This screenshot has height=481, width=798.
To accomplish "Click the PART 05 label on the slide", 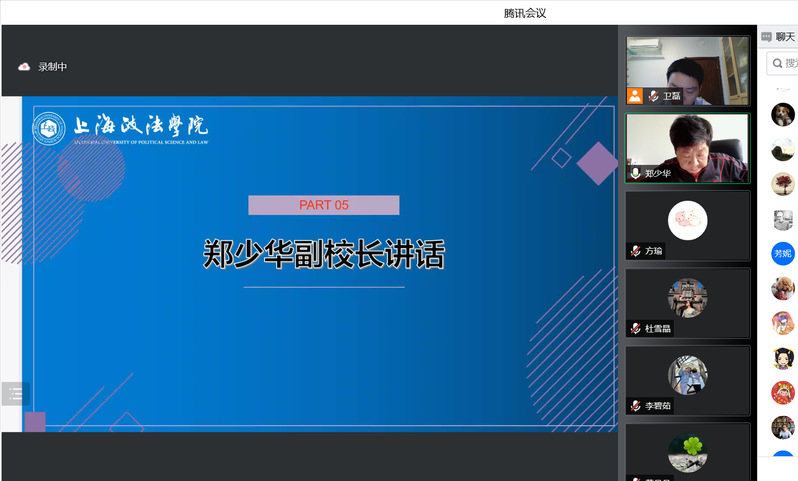I will (323, 205).
